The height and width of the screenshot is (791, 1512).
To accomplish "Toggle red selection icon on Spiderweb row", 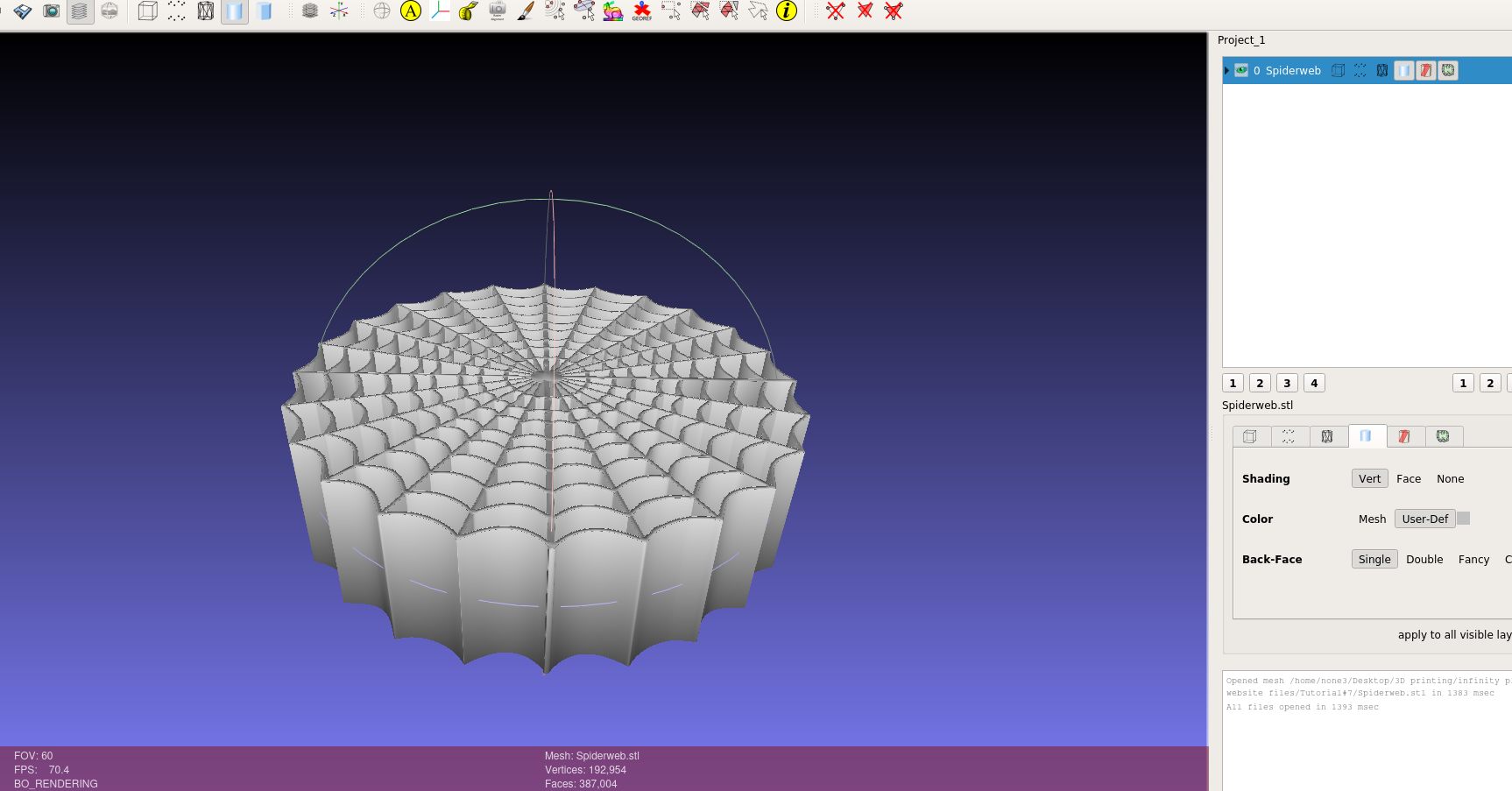I will coord(1426,71).
